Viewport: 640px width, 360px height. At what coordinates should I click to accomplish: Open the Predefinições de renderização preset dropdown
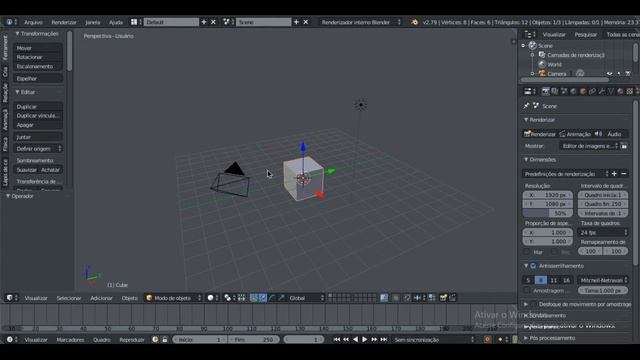point(565,174)
